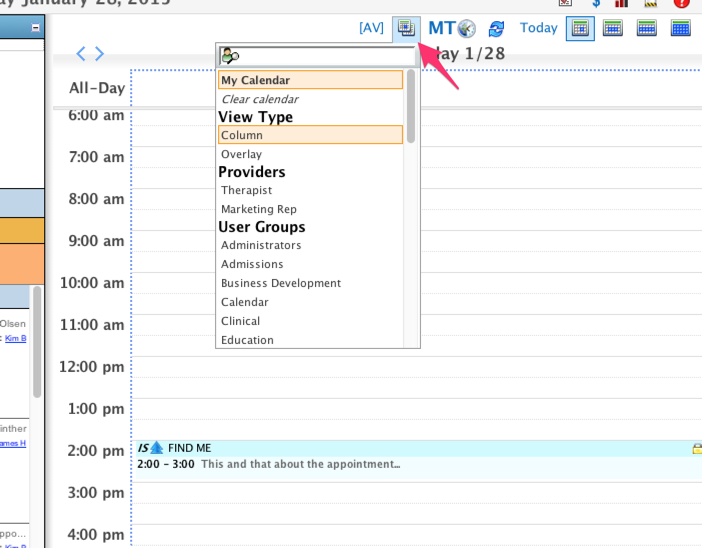Viewport: 702px width, 548px height.
Task: Open the red bar chart icon
Action: pyautogui.click(x=621, y=3)
